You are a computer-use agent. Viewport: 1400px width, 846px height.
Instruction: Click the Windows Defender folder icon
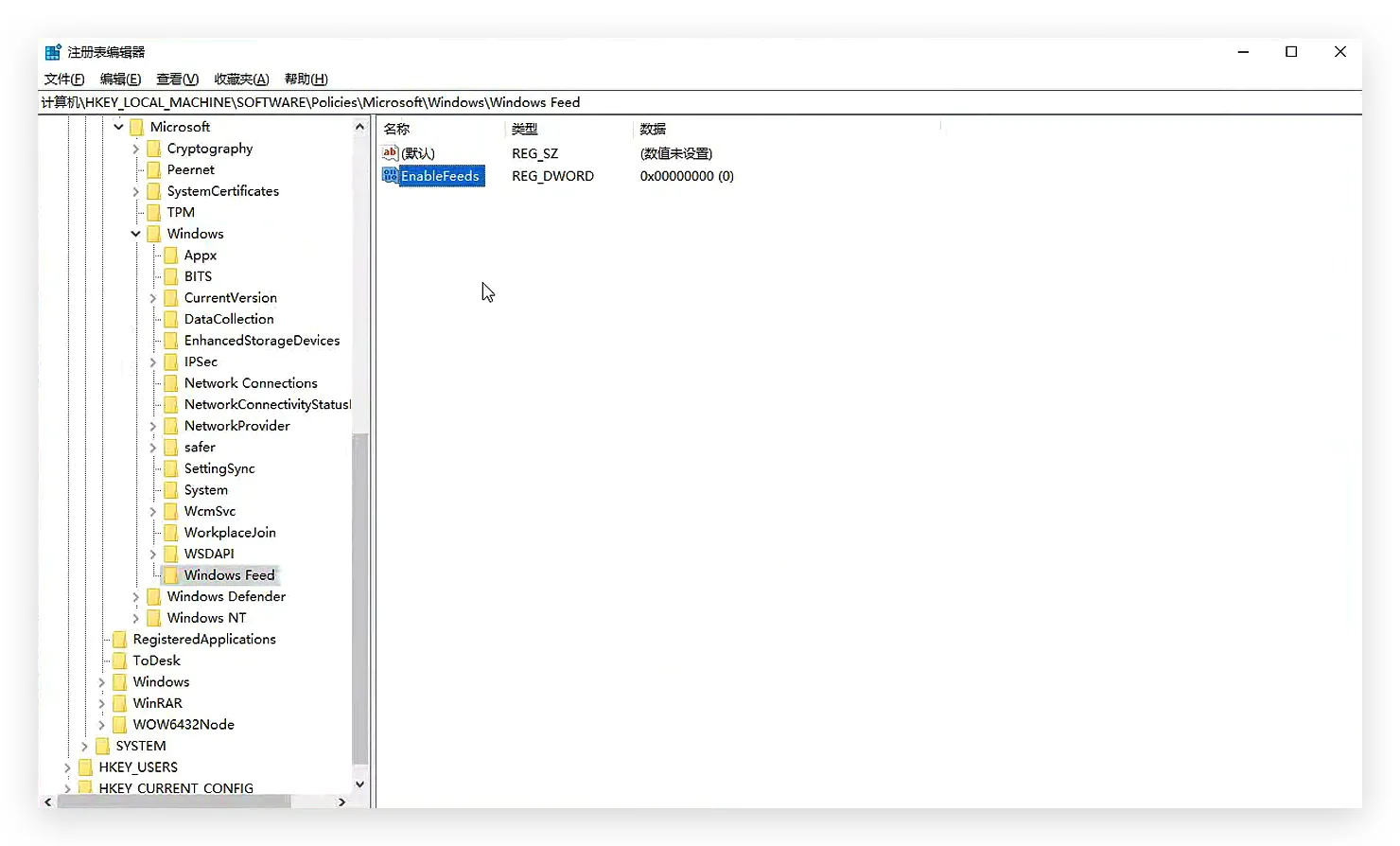(x=153, y=596)
